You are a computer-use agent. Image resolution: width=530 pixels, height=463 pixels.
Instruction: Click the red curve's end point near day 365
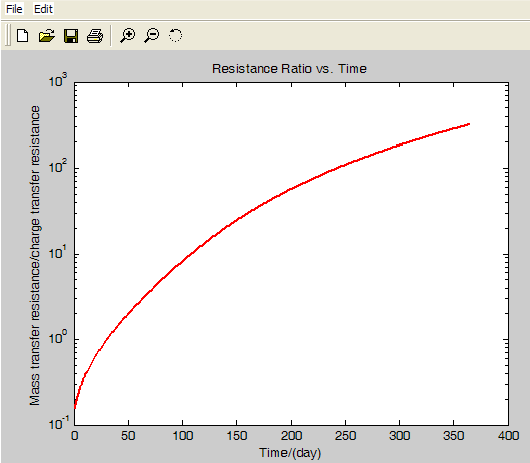468,124
